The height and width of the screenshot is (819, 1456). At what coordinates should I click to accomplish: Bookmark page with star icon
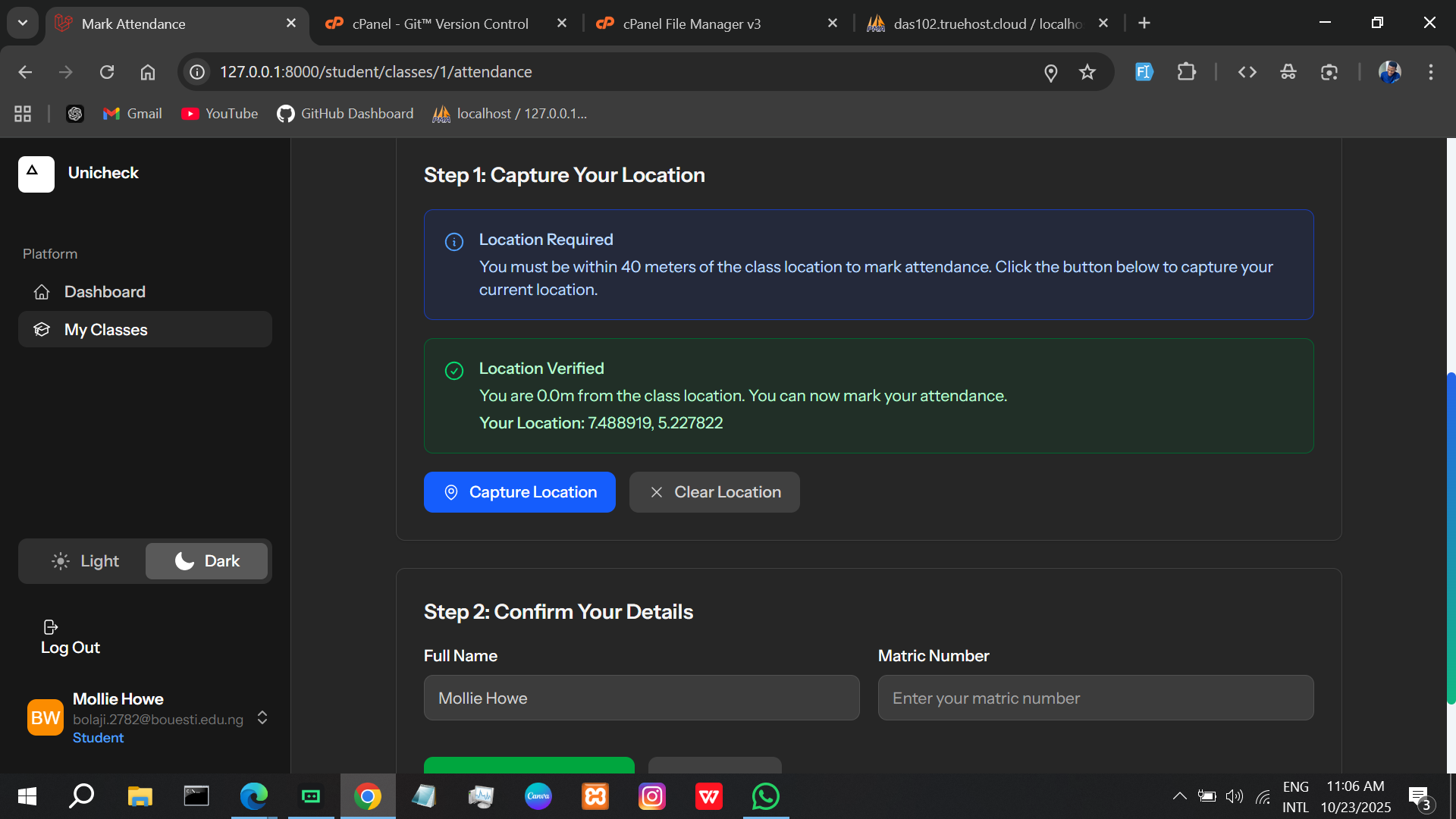(1087, 72)
